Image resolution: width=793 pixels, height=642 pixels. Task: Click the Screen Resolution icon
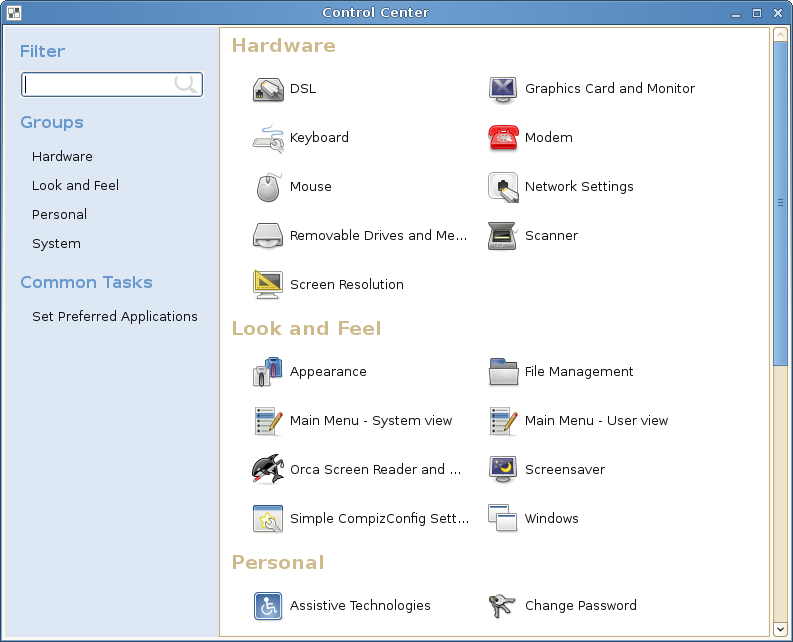268,285
